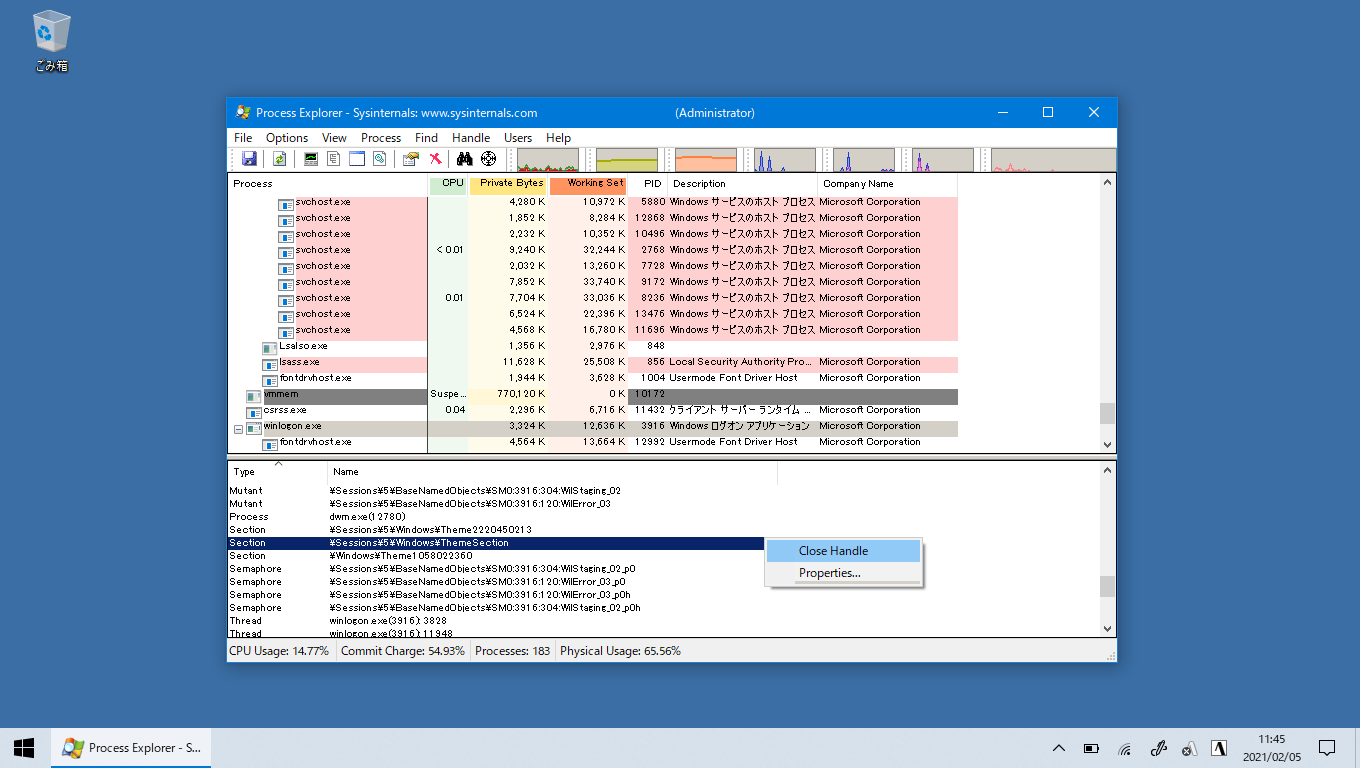
Task: Sort by the PID column header
Action: 648,184
